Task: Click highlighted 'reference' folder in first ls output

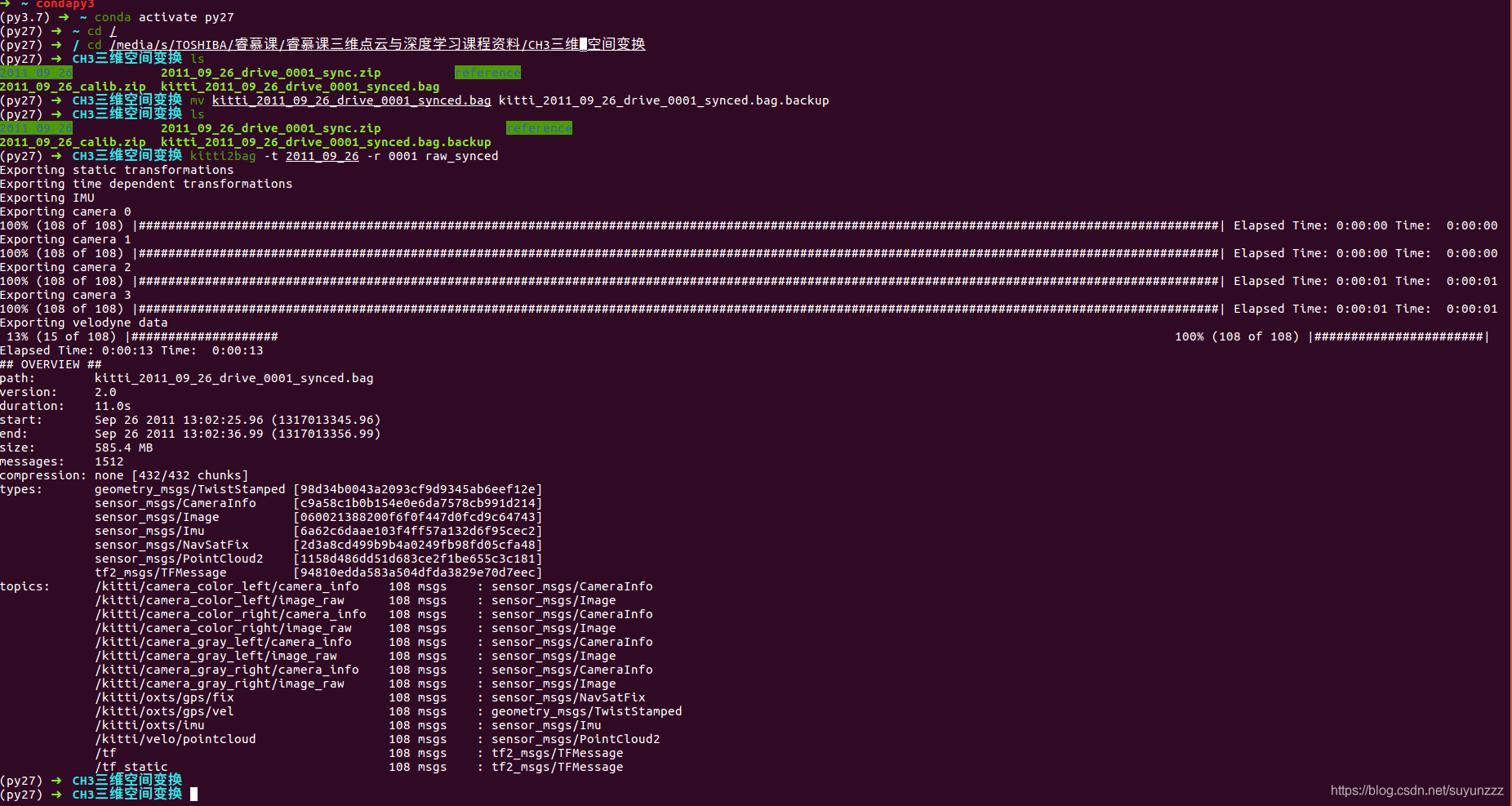Action: [x=487, y=73]
